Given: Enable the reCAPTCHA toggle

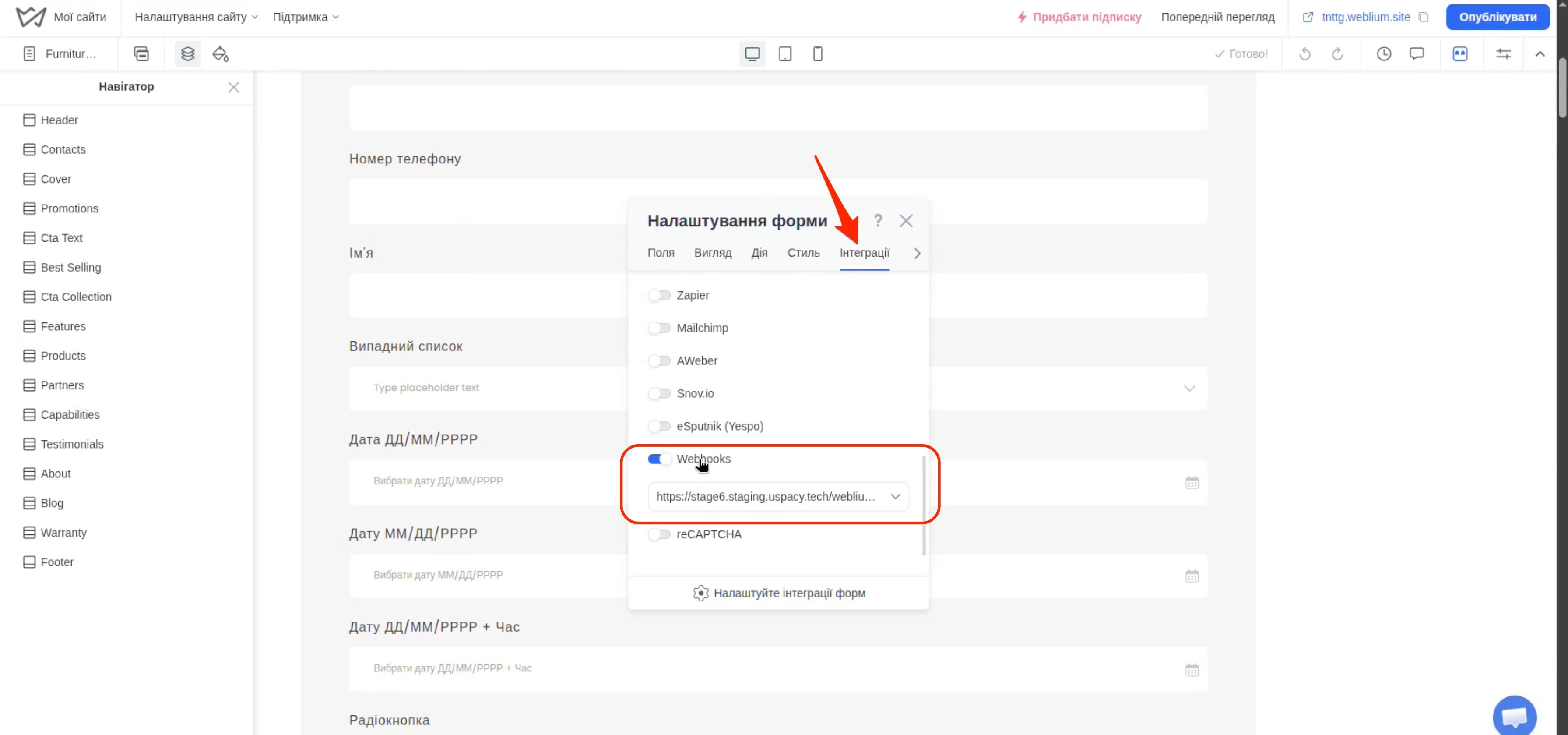Looking at the screenshot, I should click(659, 534).
